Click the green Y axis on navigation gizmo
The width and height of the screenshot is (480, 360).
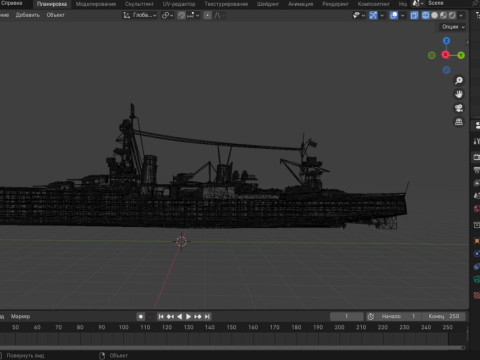(x=461, y=55)
